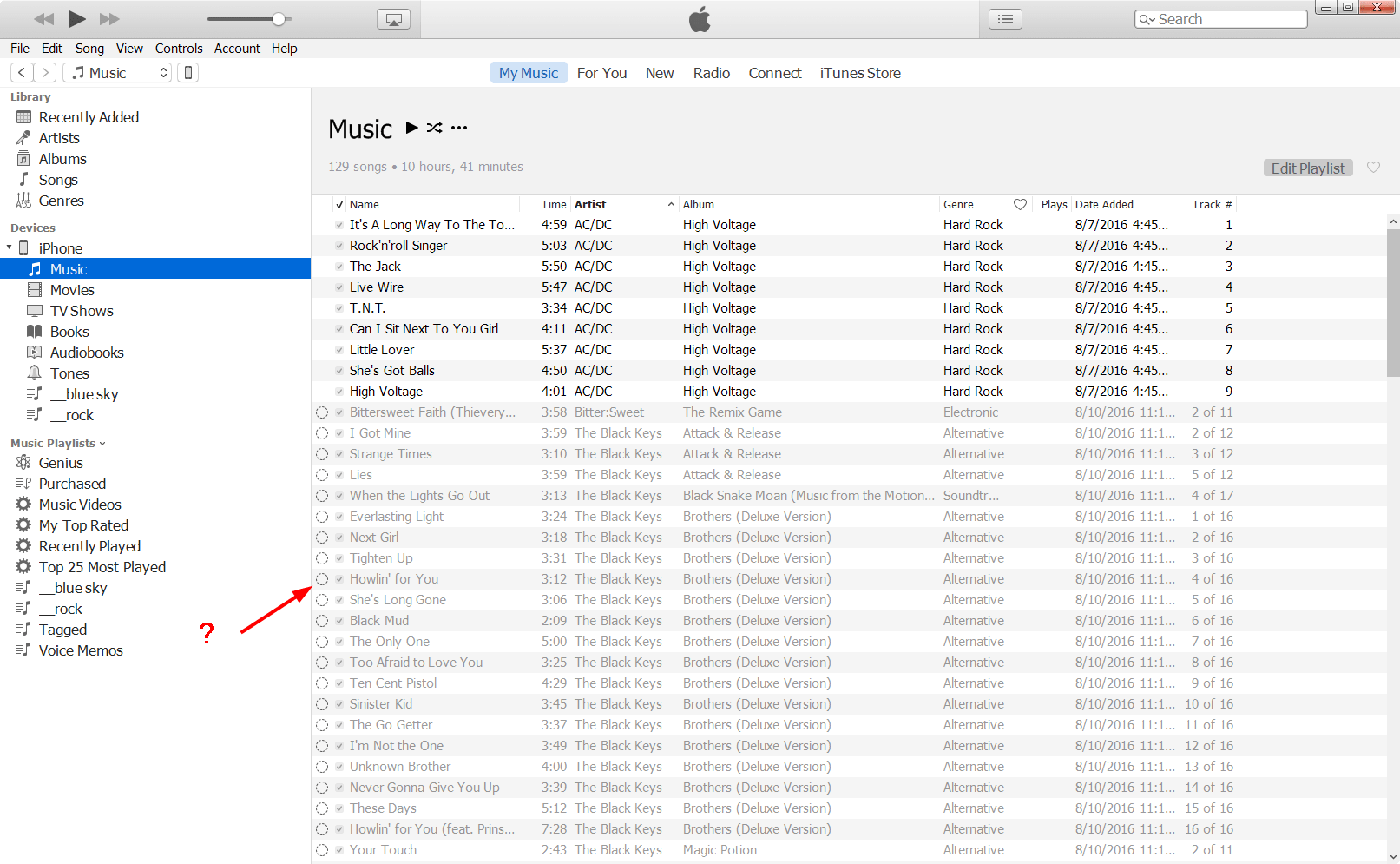Screen dimensions: 1400x864
Task: Open the Top 25 Most Played playlist
Action: tap(102, 567)
